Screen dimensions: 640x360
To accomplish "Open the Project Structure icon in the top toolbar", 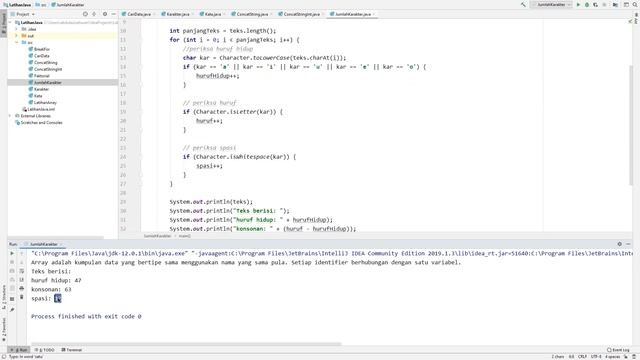I will point(615,4).
